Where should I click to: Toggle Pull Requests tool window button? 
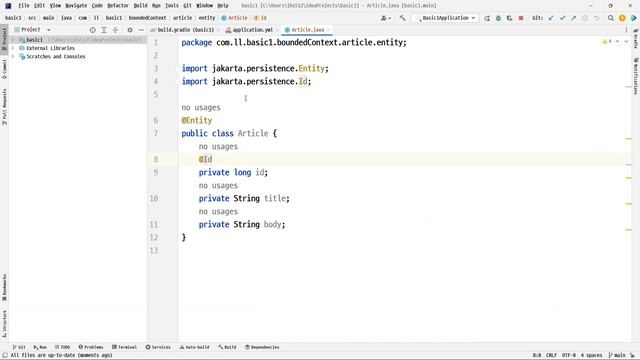4,107
